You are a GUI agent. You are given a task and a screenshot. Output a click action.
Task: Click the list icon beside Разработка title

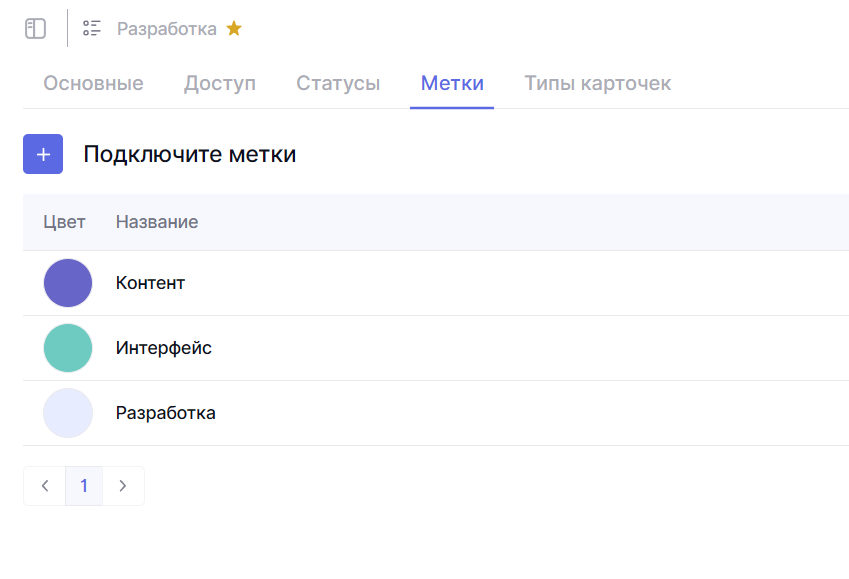[92, 29]
